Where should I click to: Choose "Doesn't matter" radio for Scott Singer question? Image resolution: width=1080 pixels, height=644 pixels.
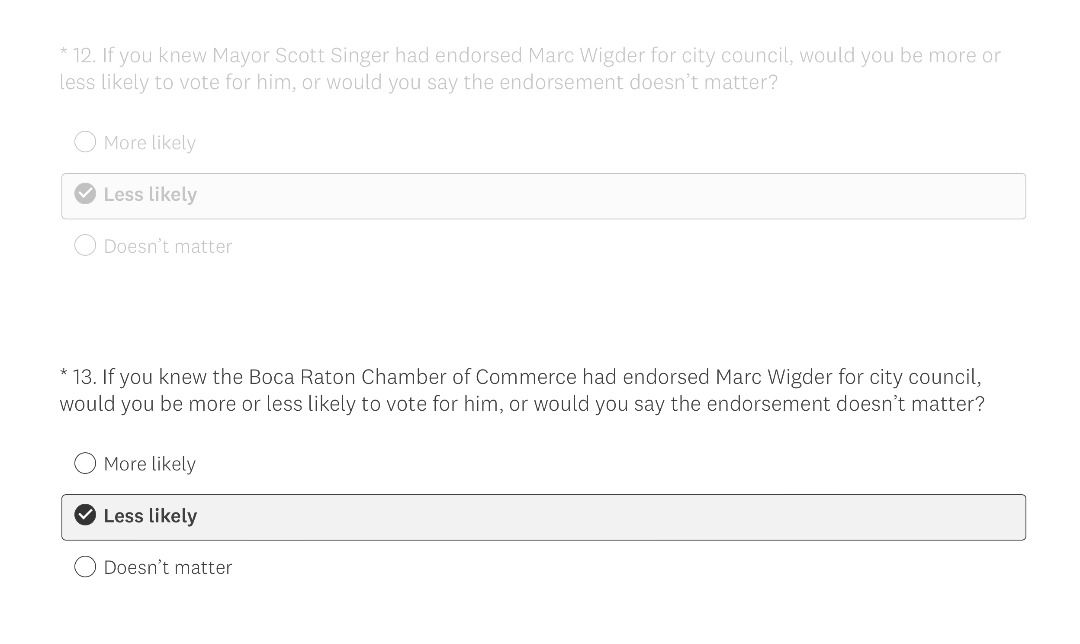tap(85, 246)
